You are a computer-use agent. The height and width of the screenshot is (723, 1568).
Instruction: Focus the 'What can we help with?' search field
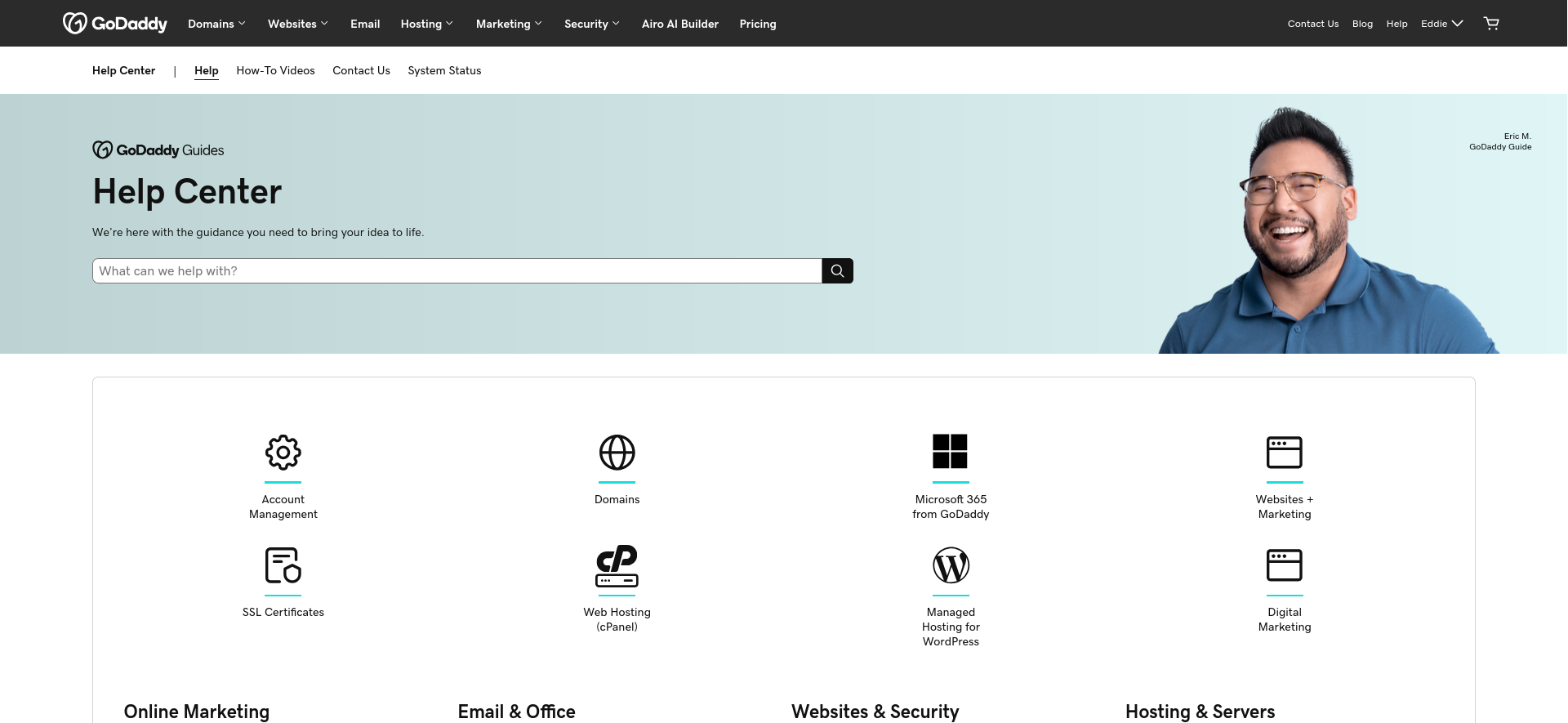[457, 271]
